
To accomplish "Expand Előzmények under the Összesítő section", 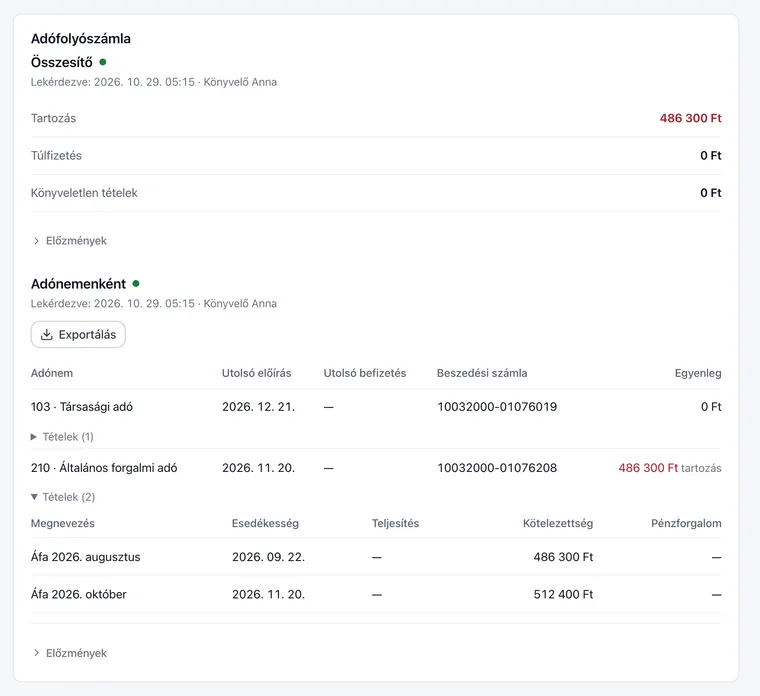I will click(69, 241).
